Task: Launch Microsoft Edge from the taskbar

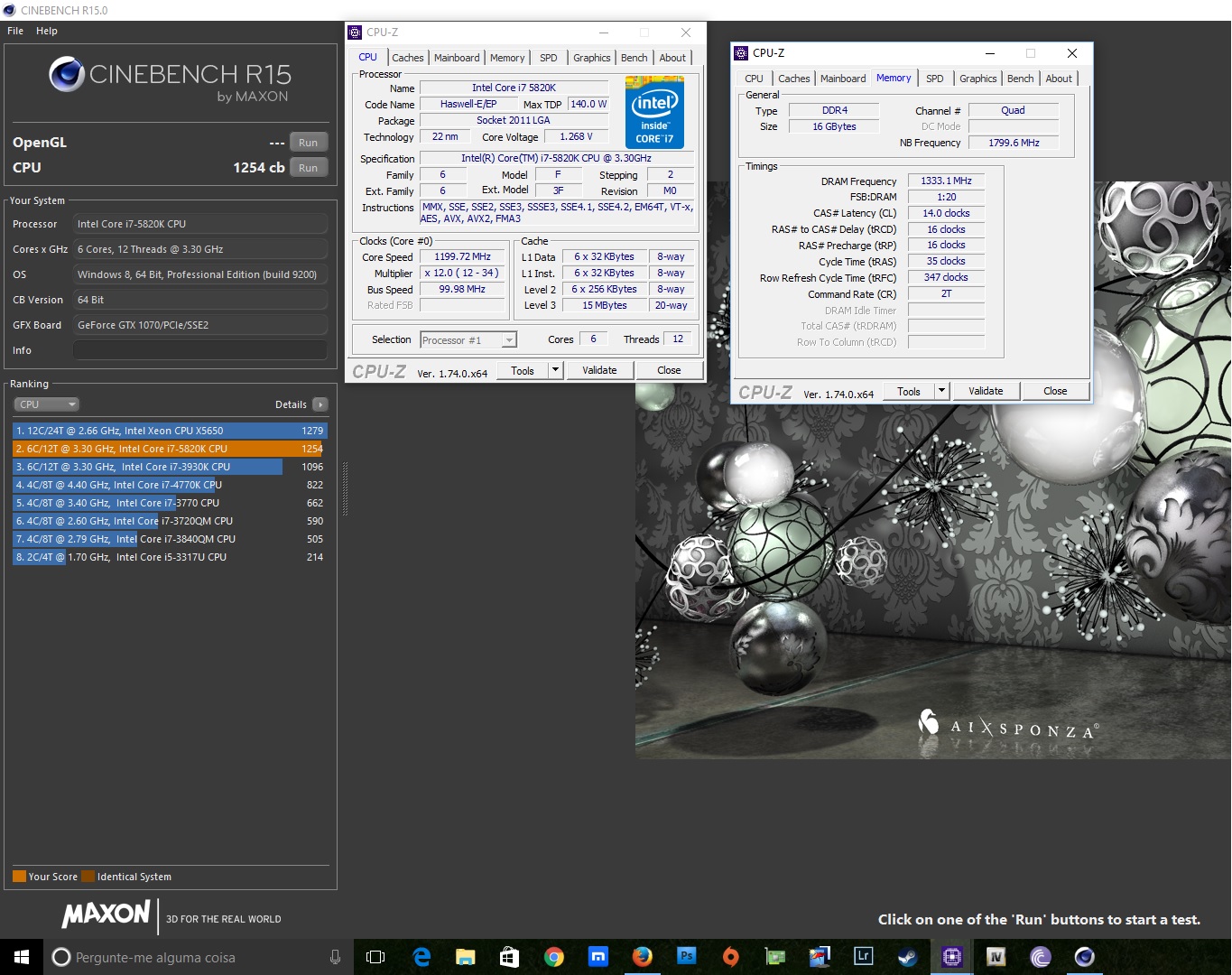Action: [x=421, y=957]
